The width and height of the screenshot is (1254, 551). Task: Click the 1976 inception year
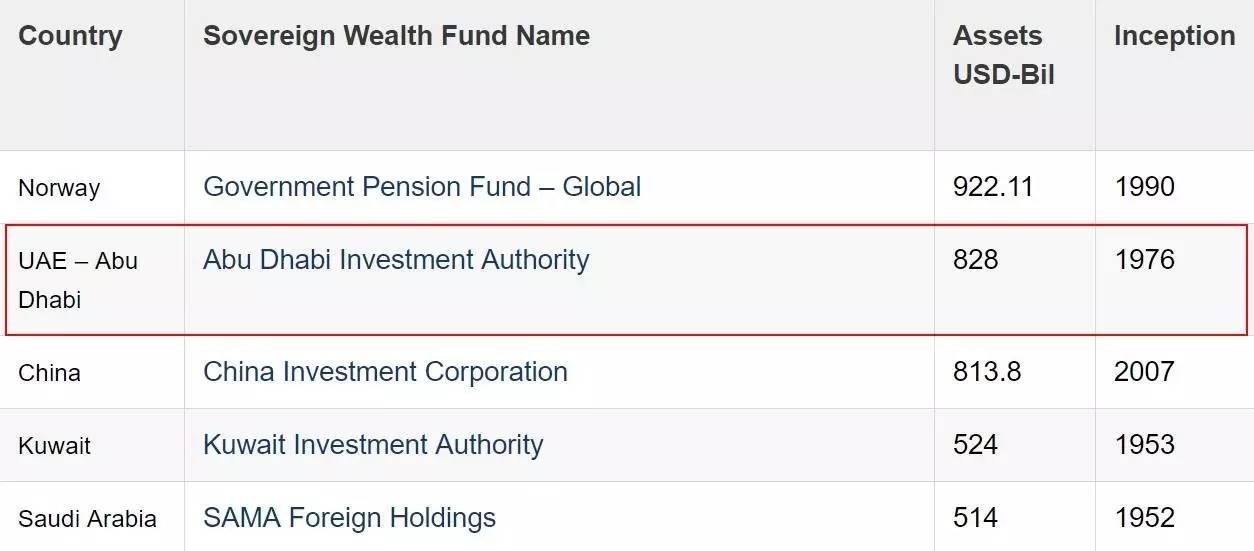tap(1144, 260)
